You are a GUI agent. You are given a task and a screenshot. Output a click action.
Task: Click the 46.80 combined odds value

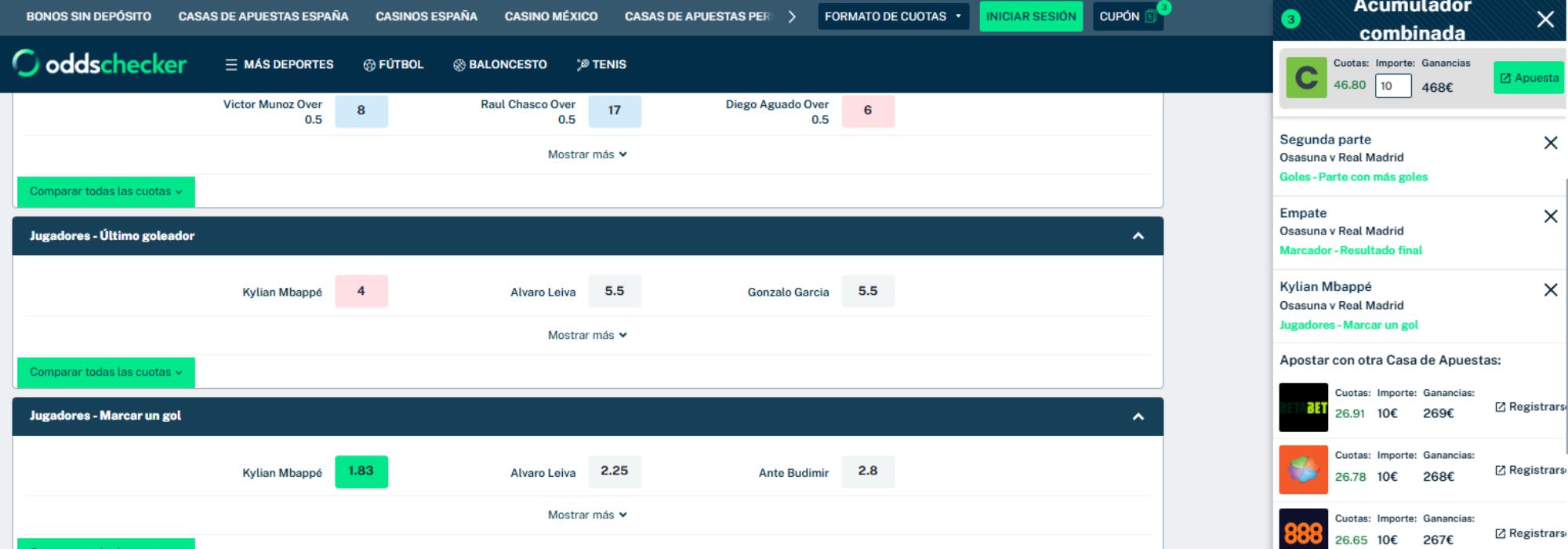(1349, 85)
